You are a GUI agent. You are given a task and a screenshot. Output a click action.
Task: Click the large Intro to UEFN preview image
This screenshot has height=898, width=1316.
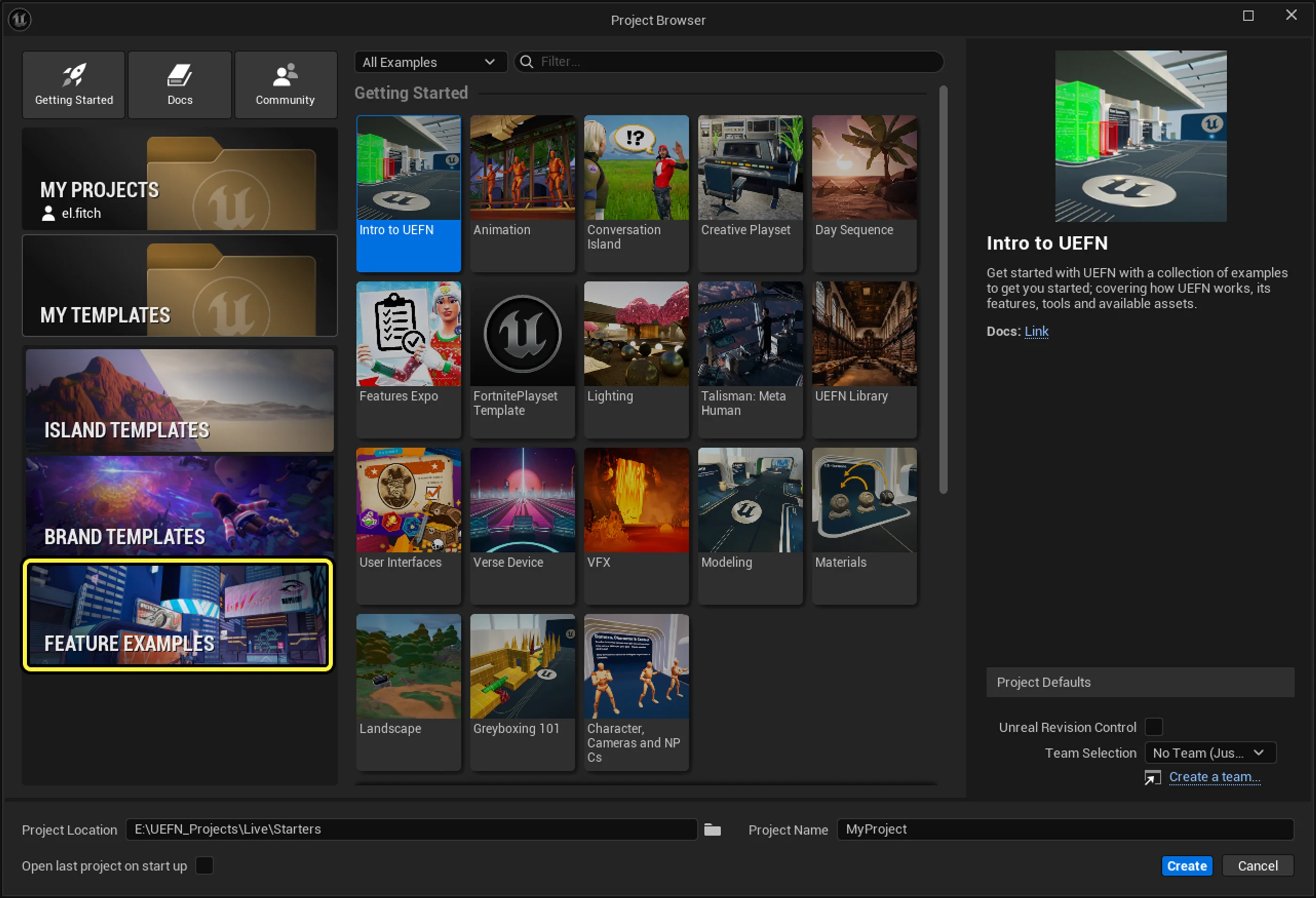tap(1141, 136)
